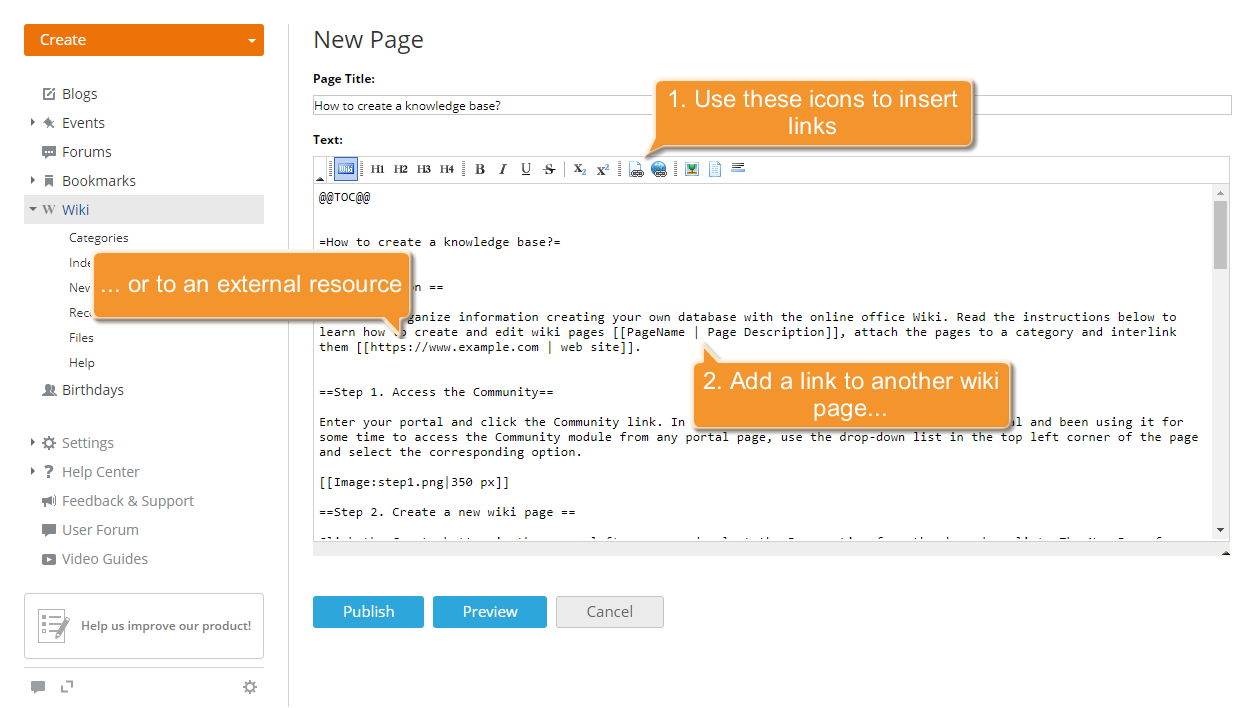The width and height of the screenshot is (1240, 708).
Task: Open the Help Center link
Action: click(101, 472)
